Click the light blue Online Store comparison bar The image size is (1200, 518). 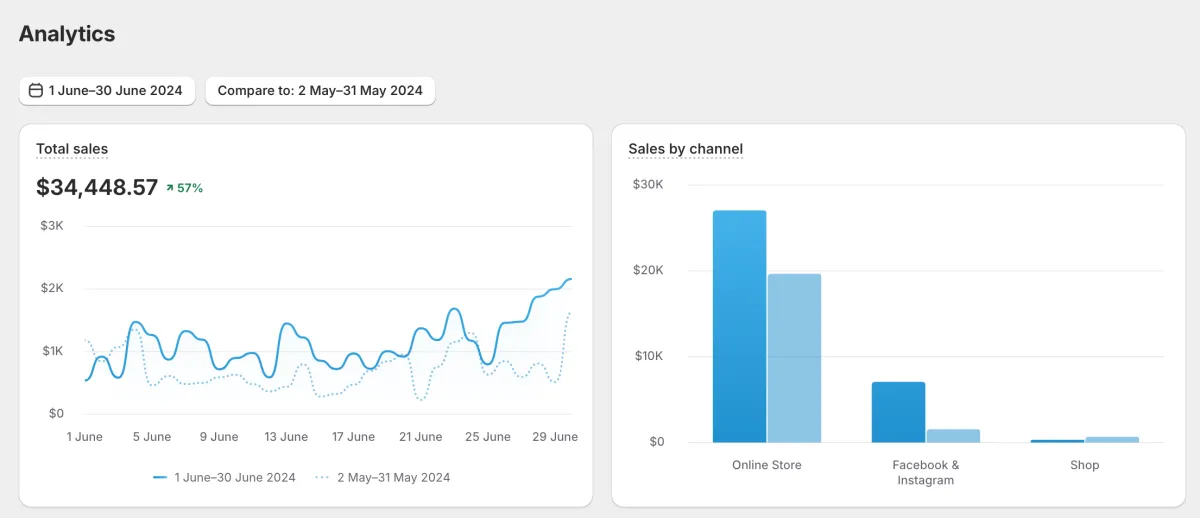pos(795,358)
